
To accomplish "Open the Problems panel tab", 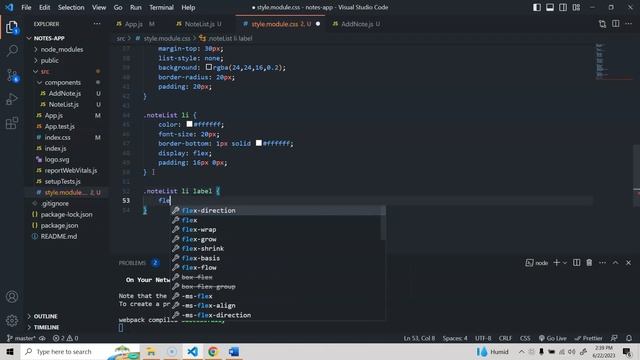I will tap(132, 263).
